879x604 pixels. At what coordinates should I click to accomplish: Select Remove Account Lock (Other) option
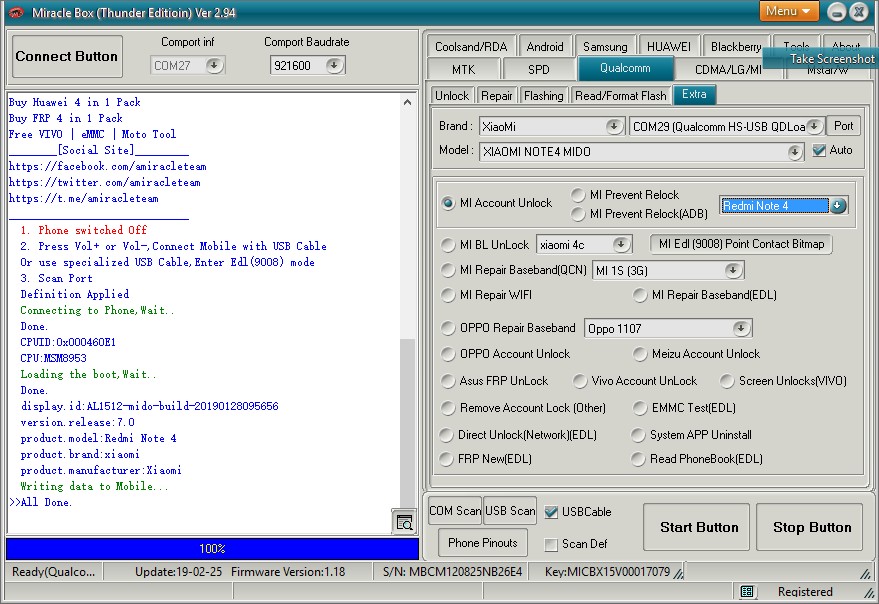447,408
